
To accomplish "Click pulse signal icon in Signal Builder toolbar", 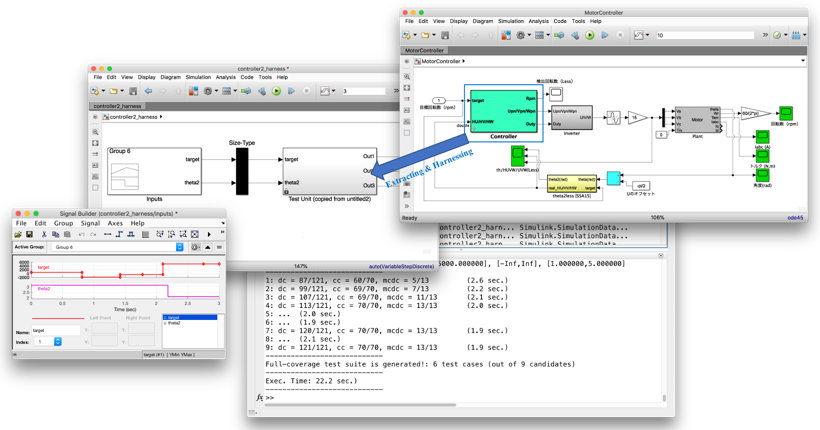I will pos(131,234).
